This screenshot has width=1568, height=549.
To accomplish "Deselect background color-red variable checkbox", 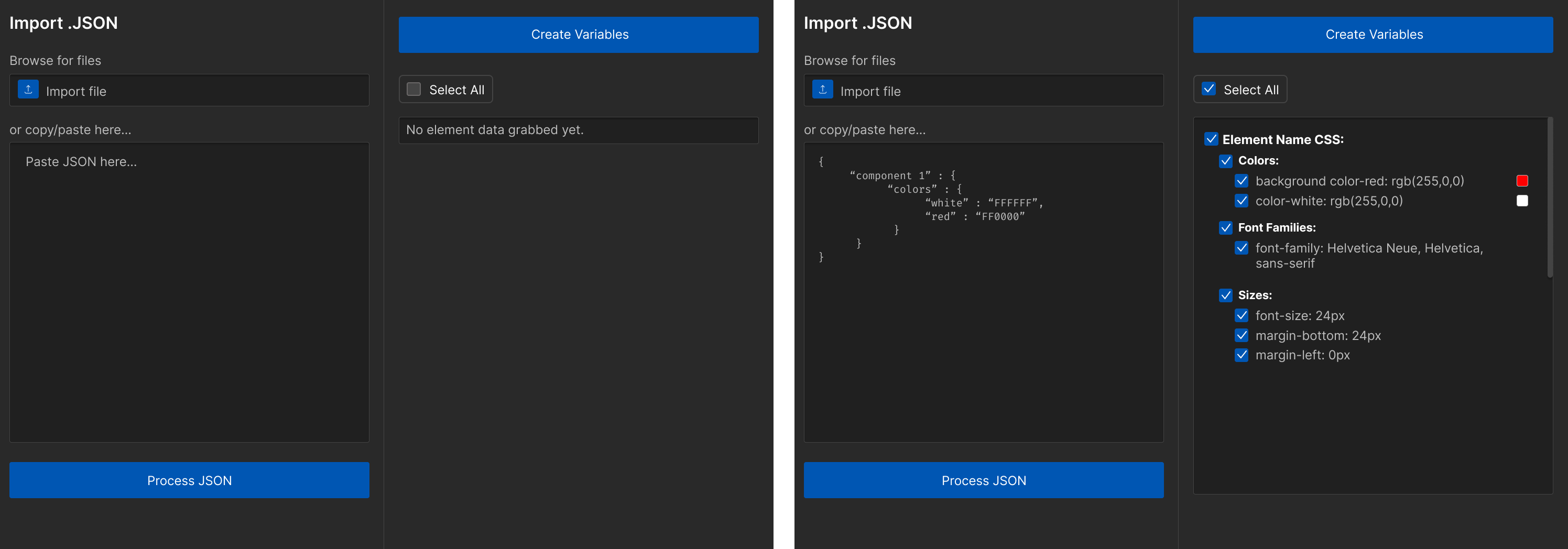I will click(1241, 181).
